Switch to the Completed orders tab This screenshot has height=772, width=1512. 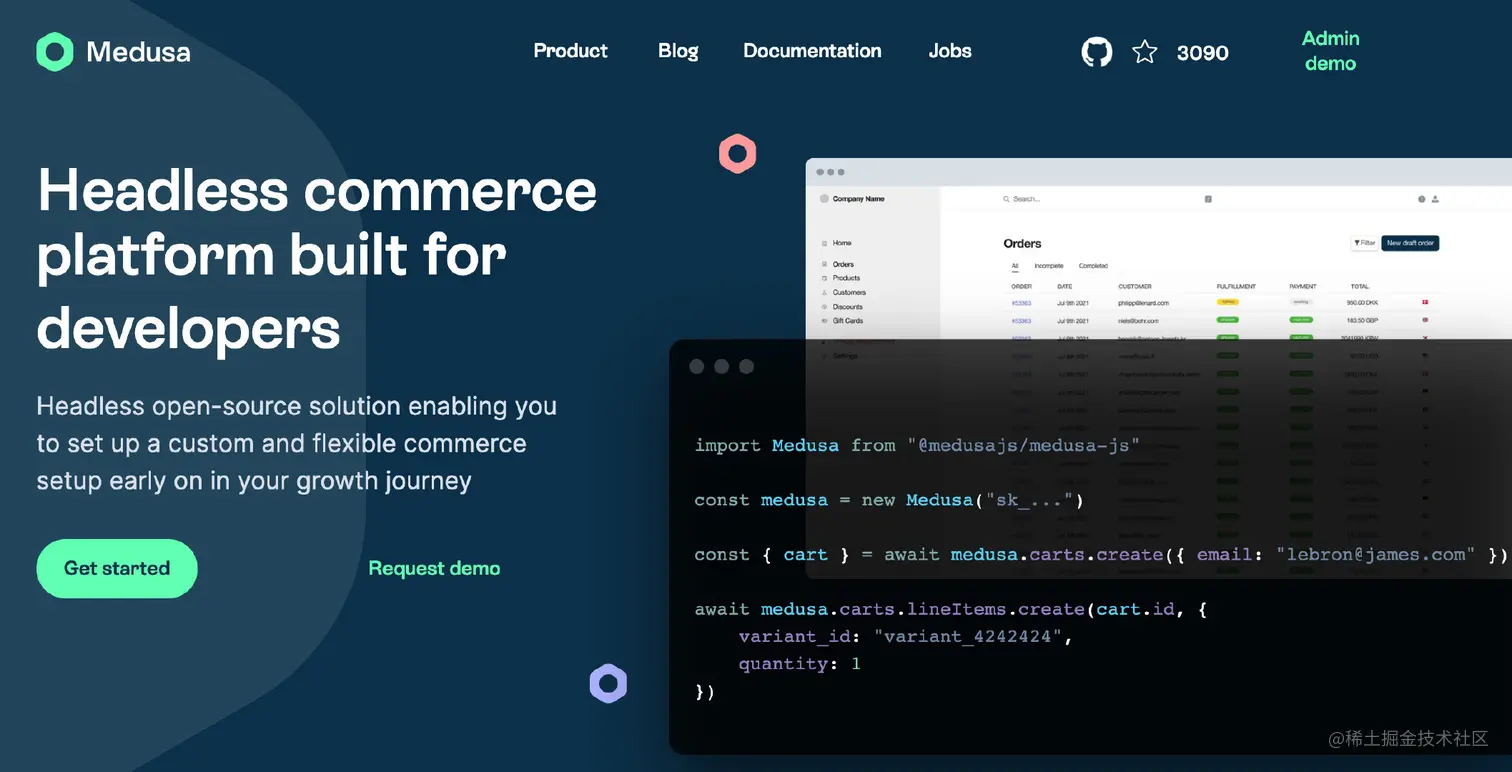(x=1093, y=266)
